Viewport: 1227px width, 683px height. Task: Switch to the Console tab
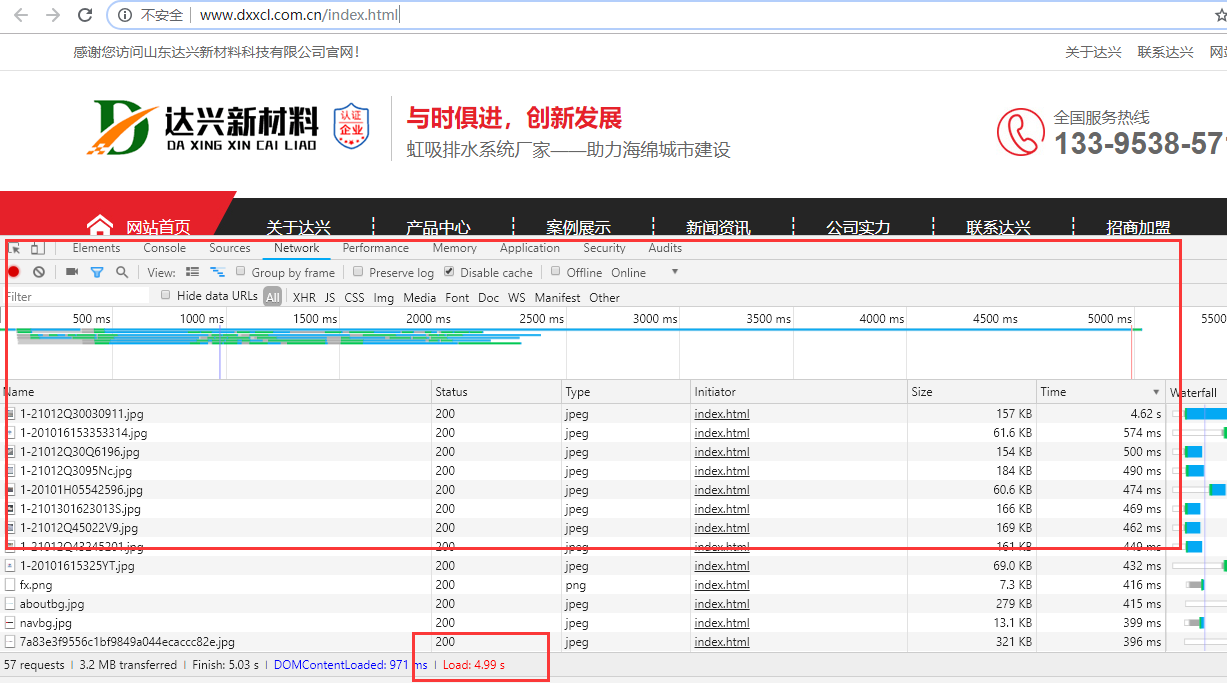tap(164, 247)
